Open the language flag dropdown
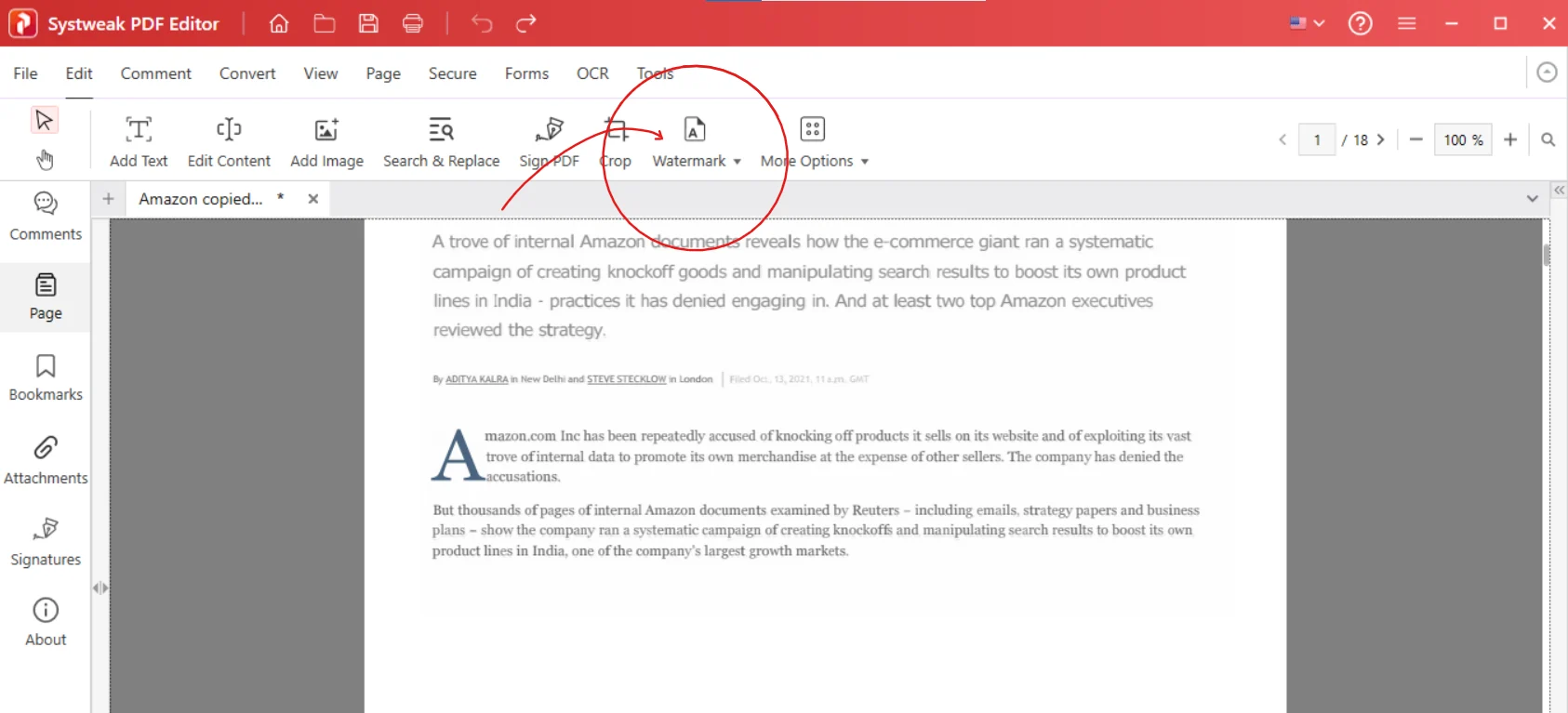1568x713 pixels. pos(1307,23)
